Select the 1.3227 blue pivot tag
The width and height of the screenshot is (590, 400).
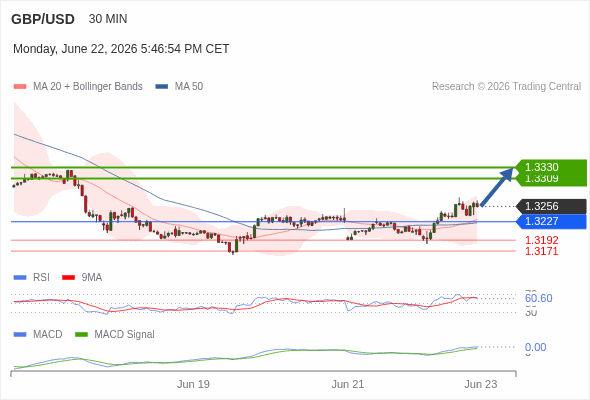pyautogui.click(x=551, y=221)
